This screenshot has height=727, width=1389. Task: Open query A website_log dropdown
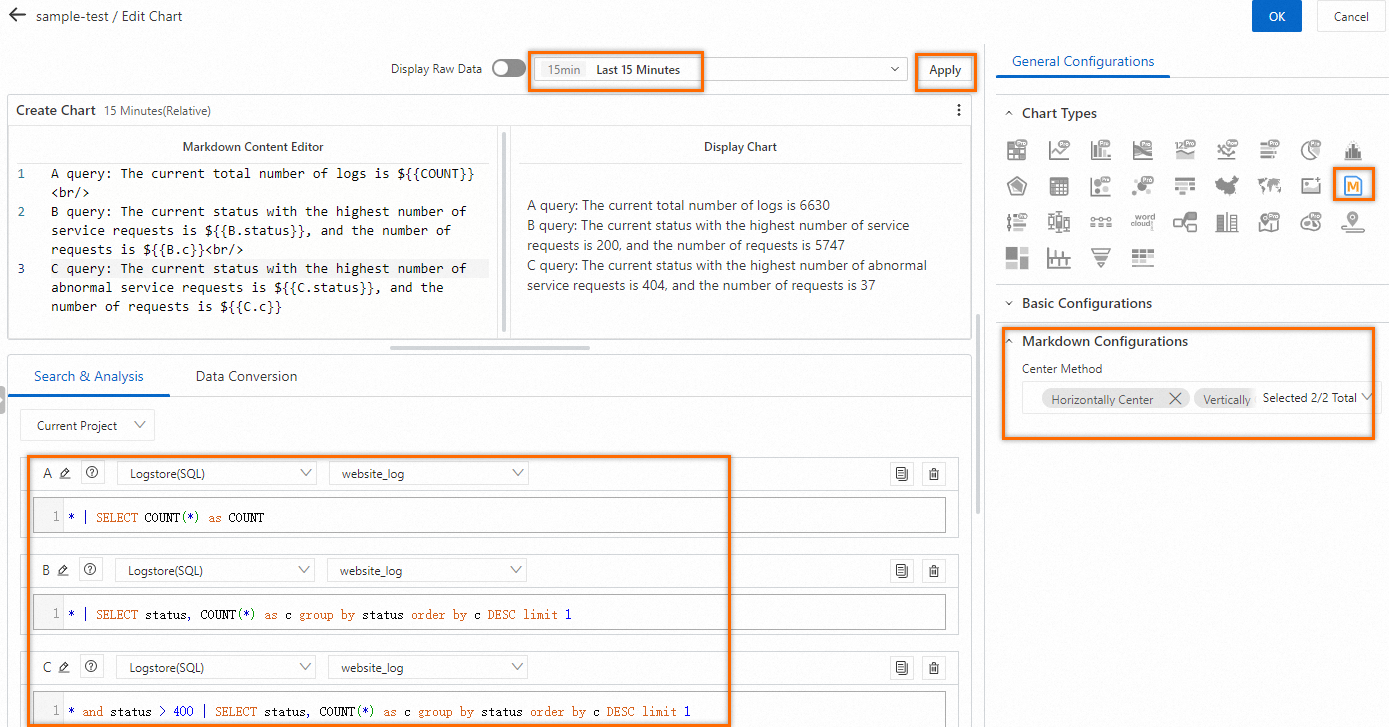point(429,474)
